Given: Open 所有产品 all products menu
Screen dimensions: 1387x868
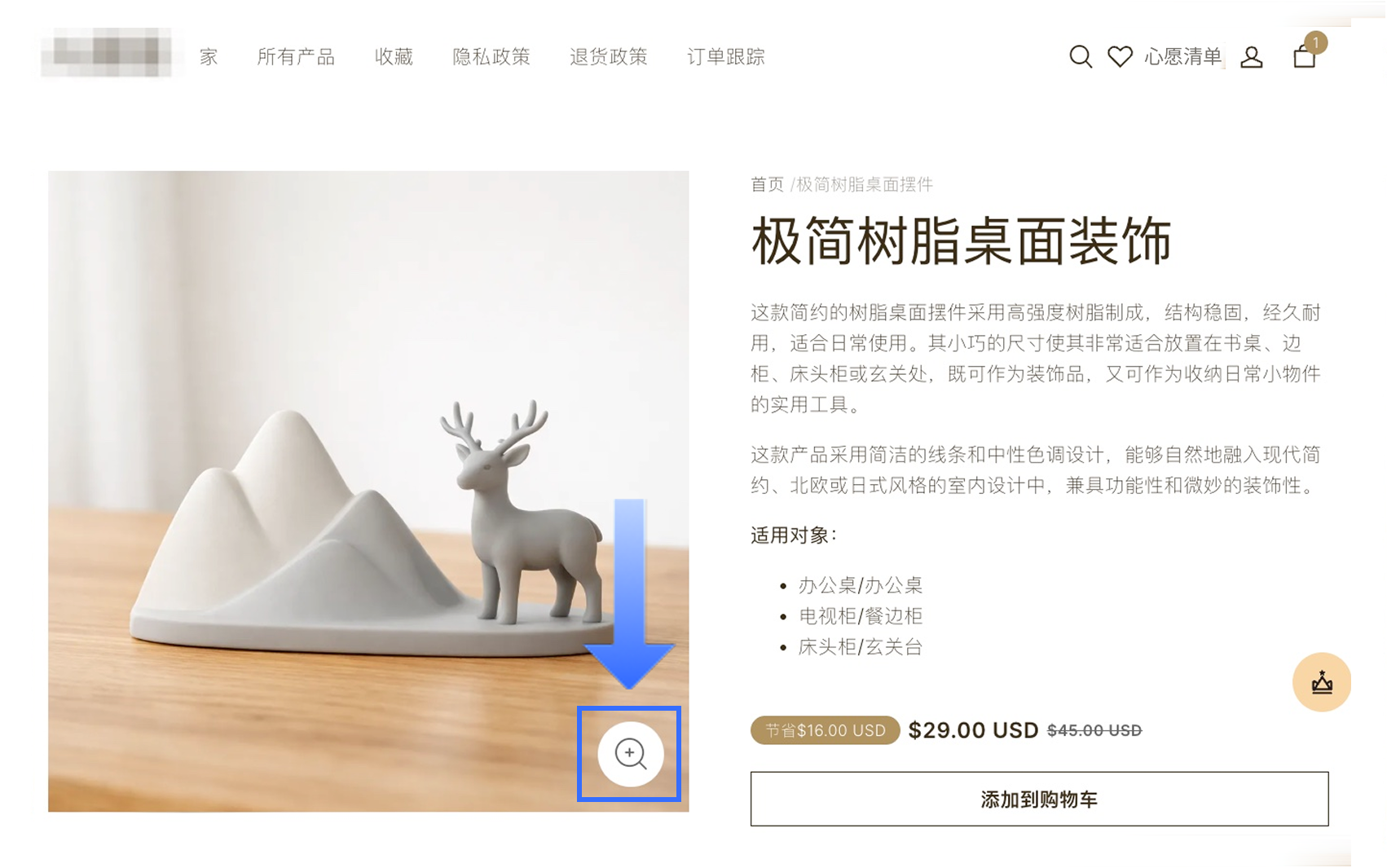Looking at the screenshot, I should coord(296,57).
